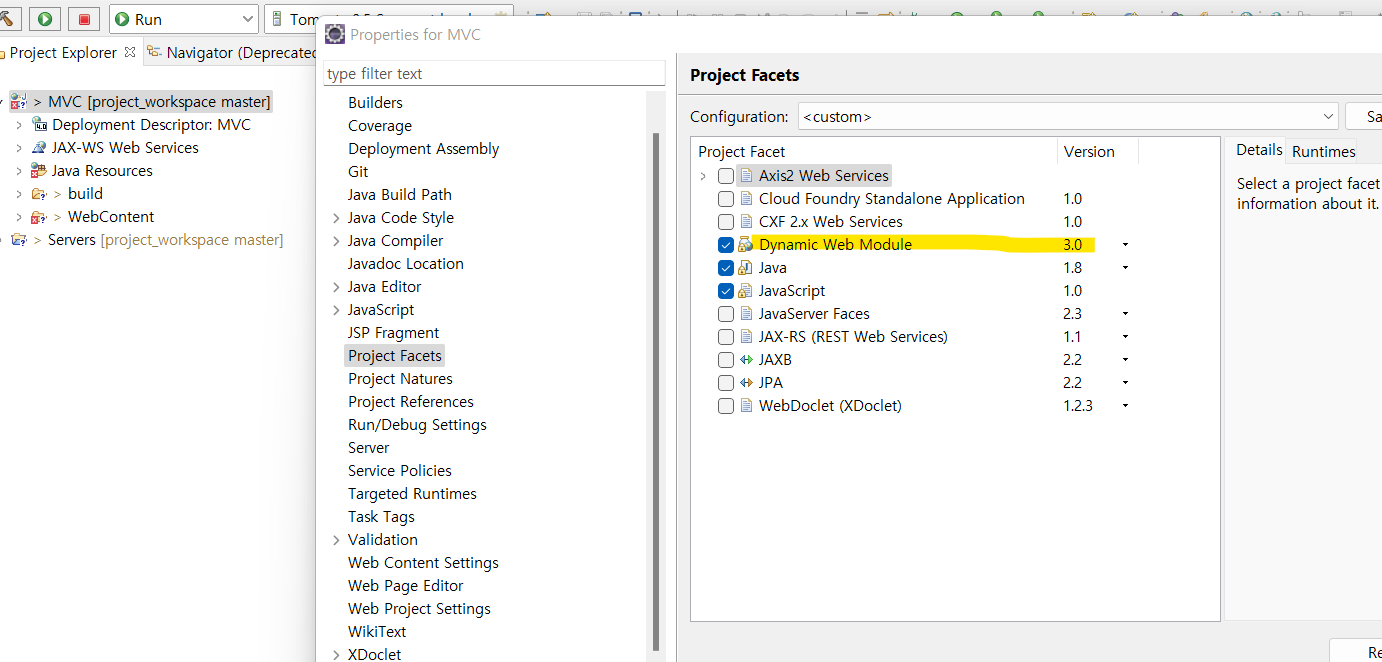Click the type filter text field

pyautogui.click(x=494, y=74)
